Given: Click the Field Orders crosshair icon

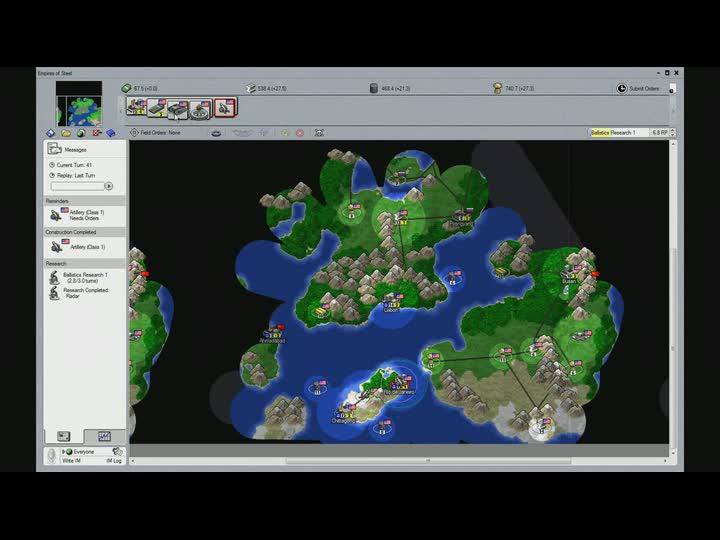Looking at the screenshot, I should click(x=134, y=133).
